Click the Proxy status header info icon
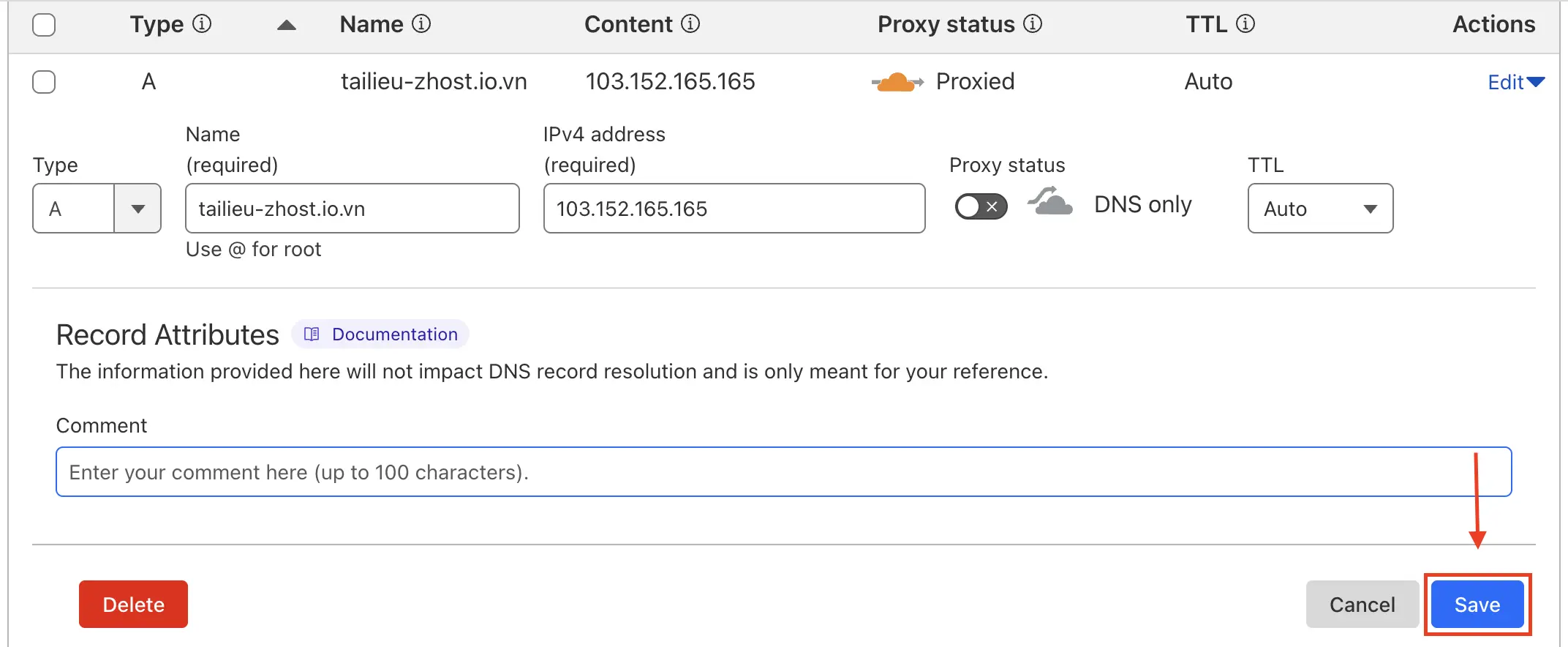 point(1033,24)
